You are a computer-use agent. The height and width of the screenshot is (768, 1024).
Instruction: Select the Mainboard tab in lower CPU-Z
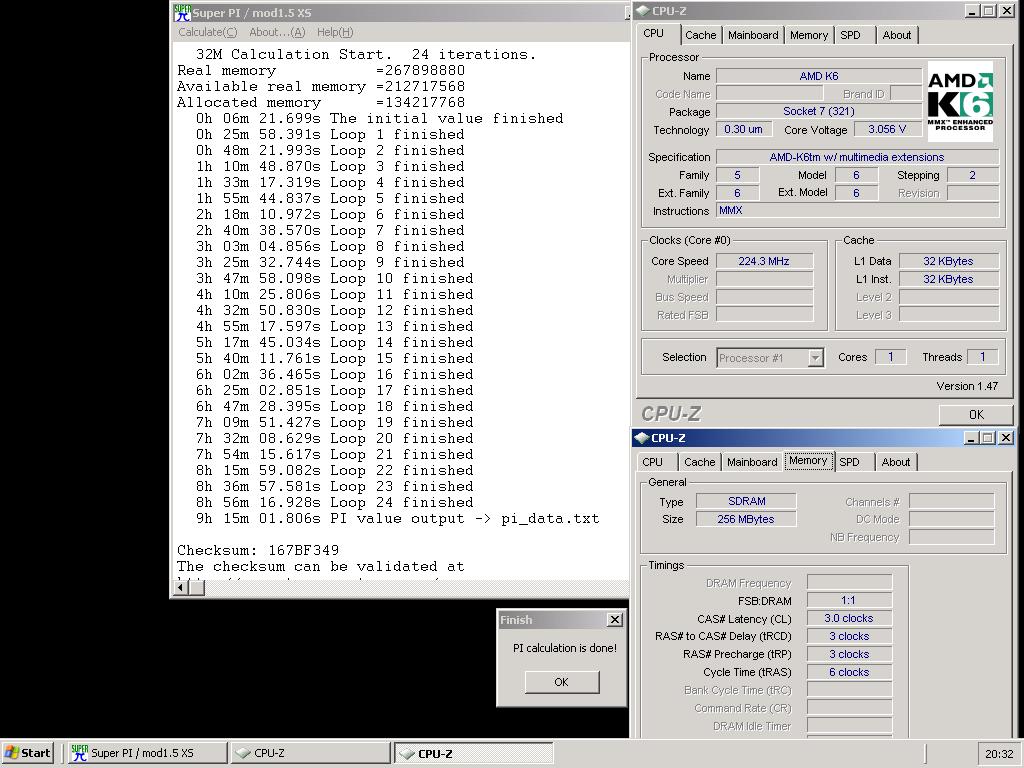coord(752,462)
